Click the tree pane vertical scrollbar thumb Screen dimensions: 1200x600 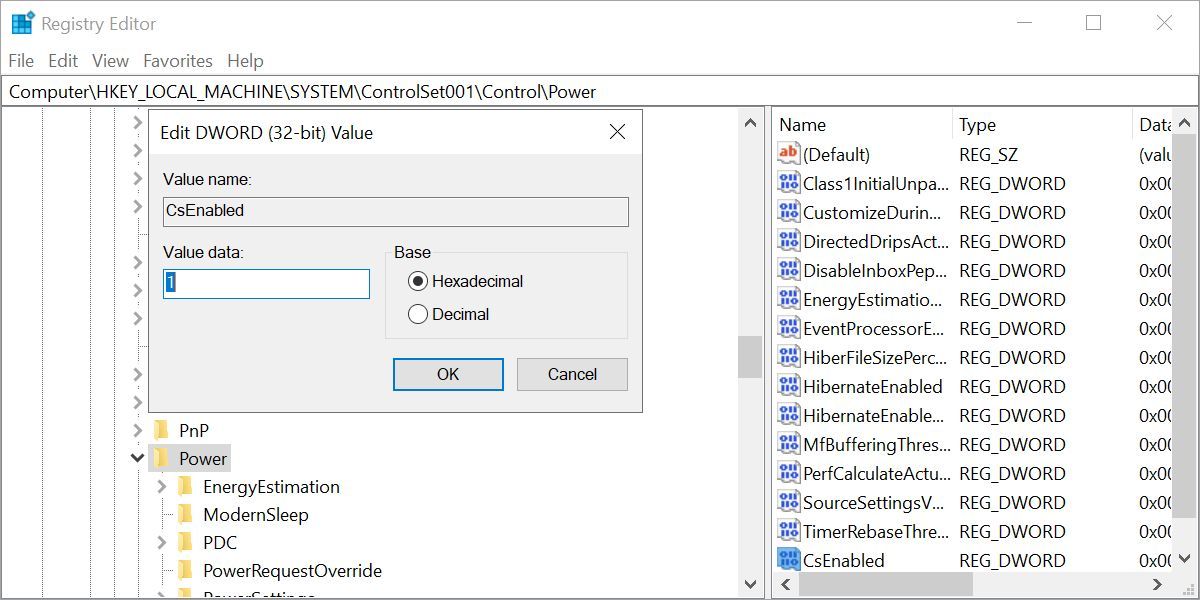click(x=750, y=357)
